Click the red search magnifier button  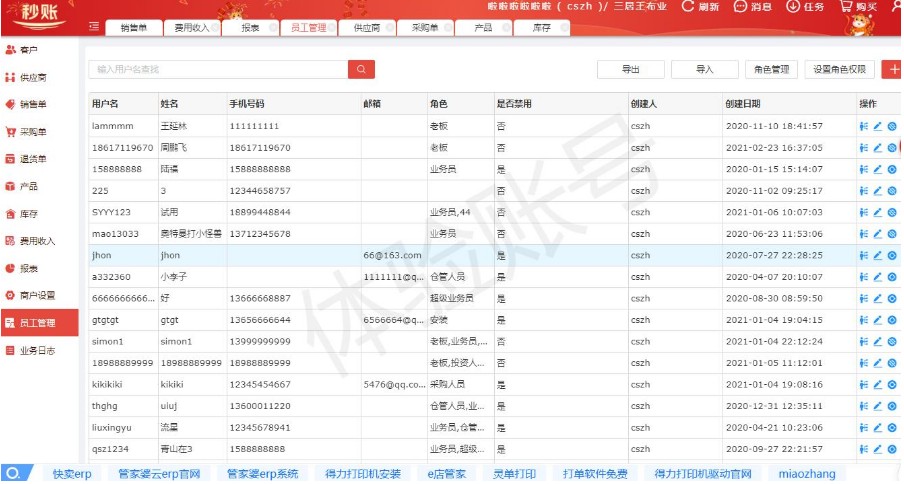361,69
